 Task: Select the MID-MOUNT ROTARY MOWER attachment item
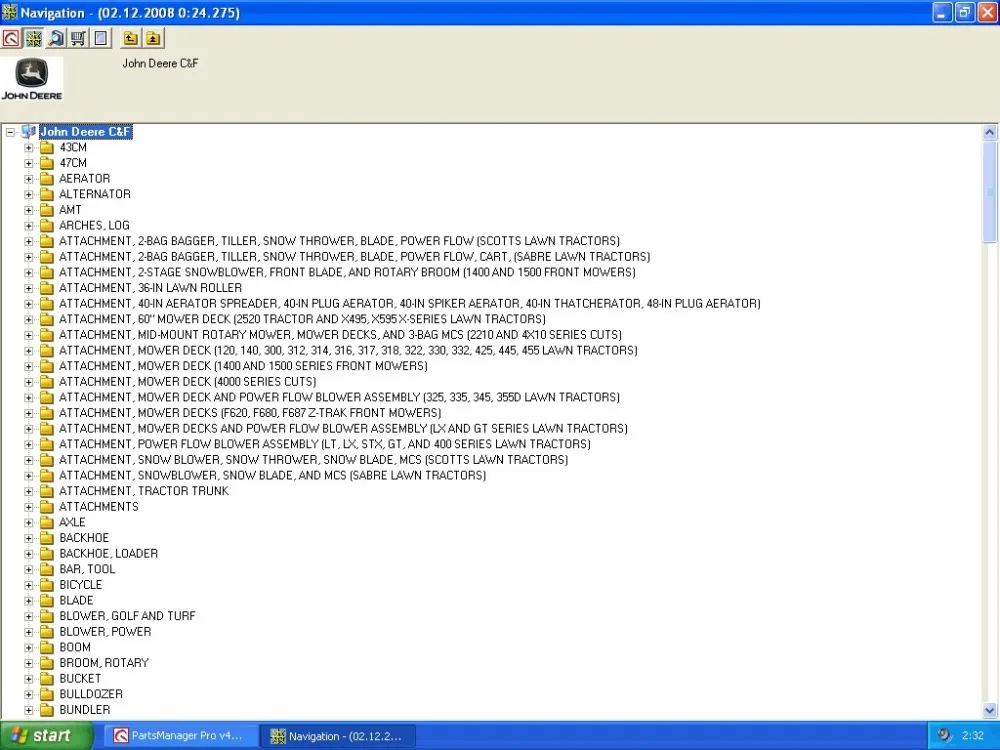(340, 335)
